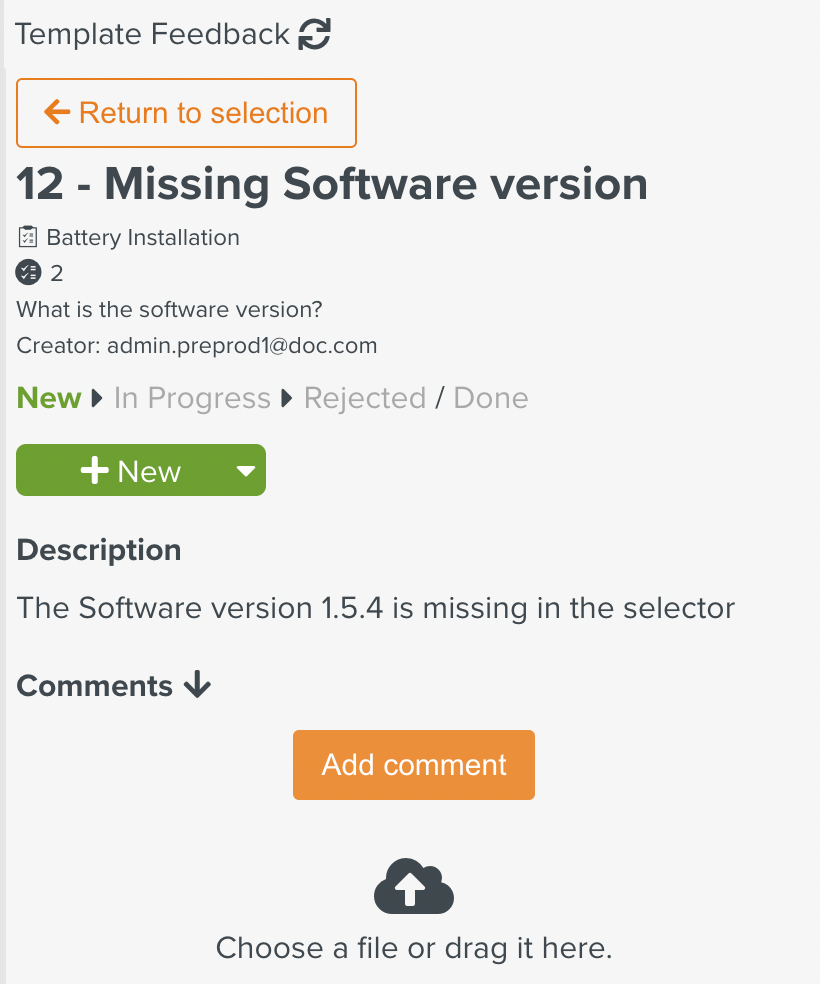Open the dropdown caret on green New button
820x984 pixels.
tap(246, 471)
